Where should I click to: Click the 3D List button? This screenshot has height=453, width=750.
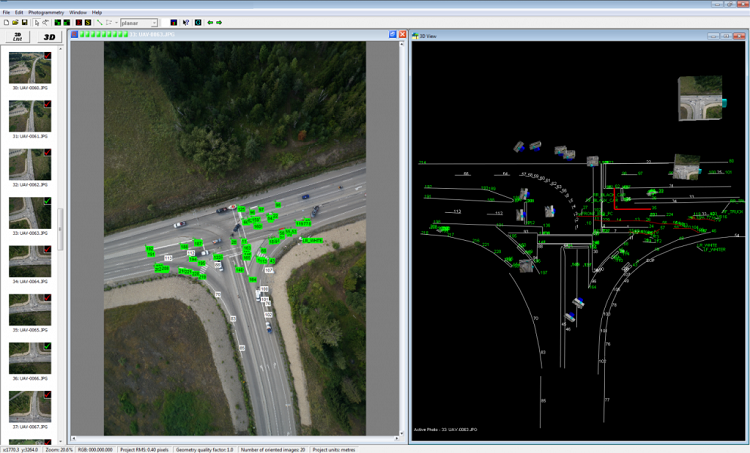[18, 37]
